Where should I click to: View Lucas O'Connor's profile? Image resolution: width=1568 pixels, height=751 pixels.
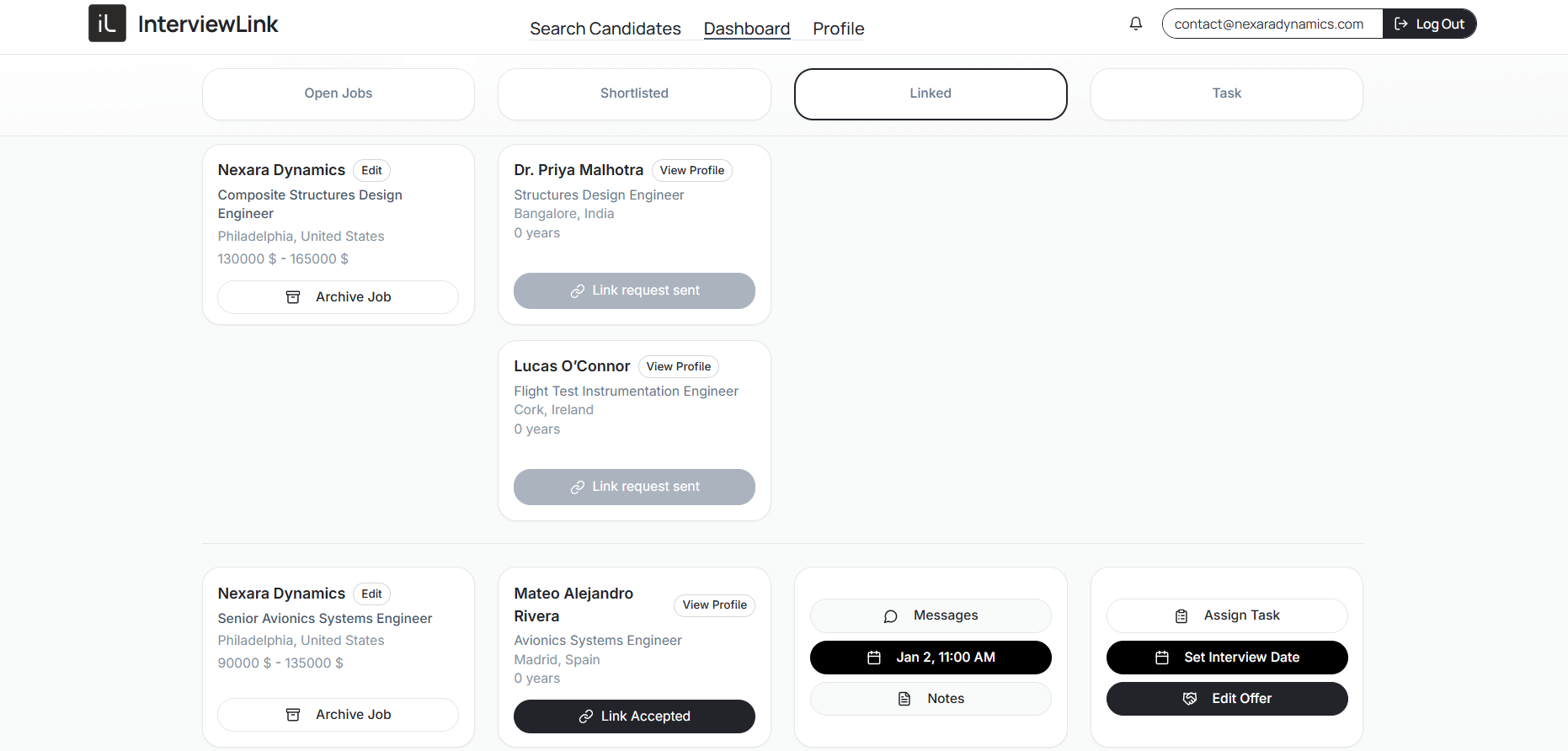pyautogui.click(x=678, y=366)
